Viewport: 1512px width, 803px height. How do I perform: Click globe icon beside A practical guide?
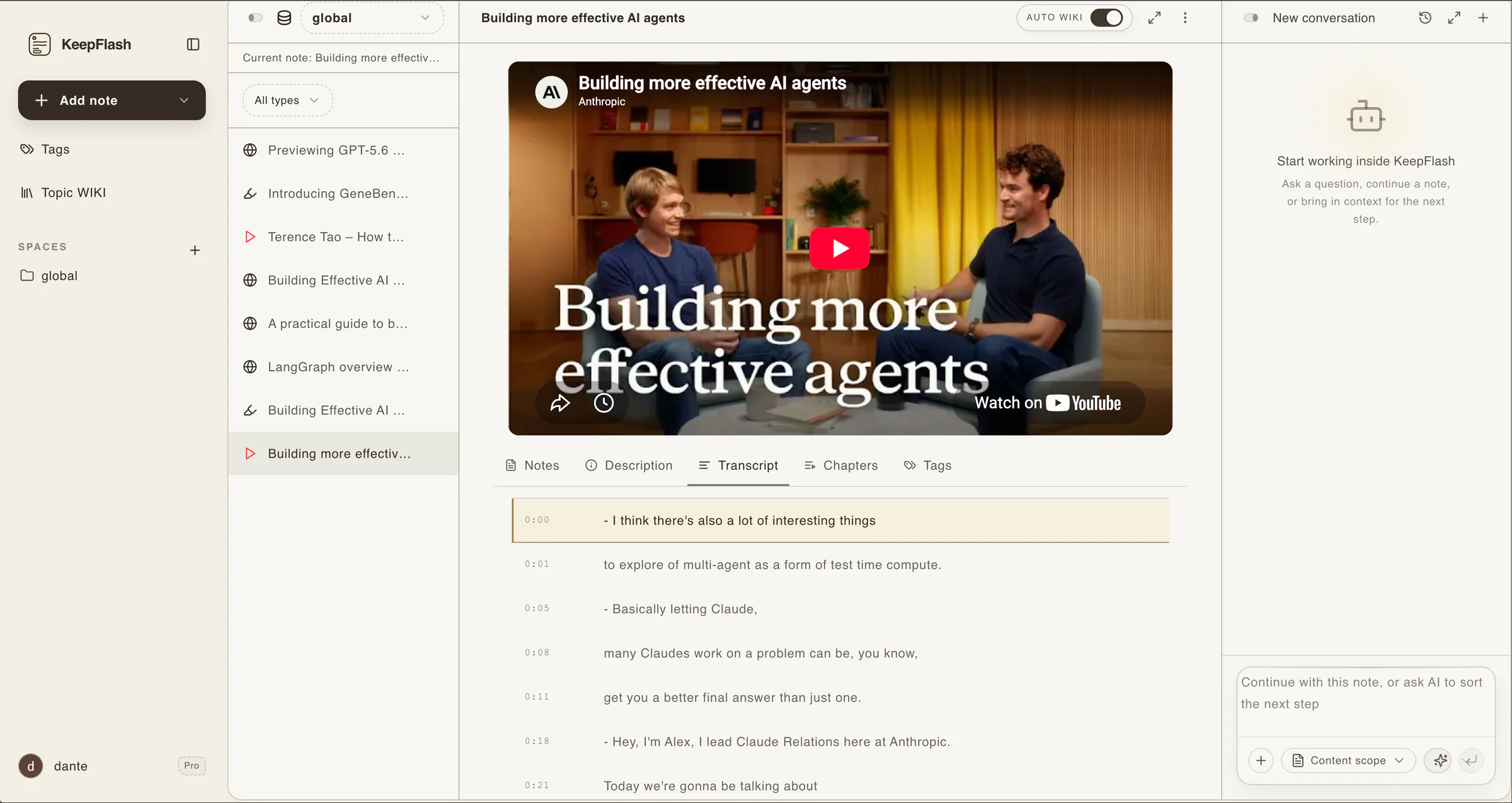[250, 323]
